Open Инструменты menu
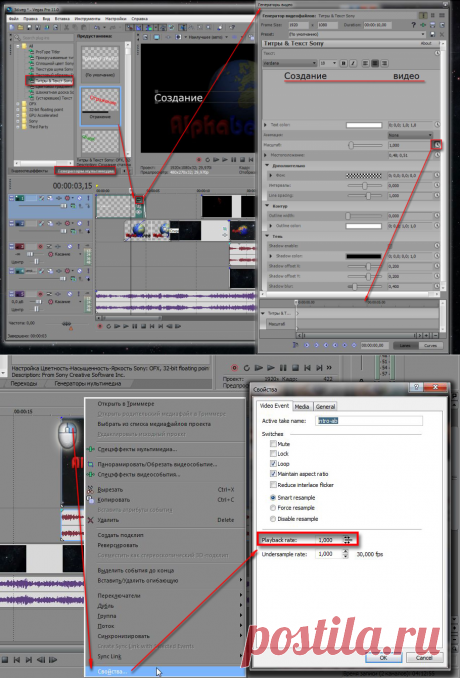Viewport: 460px width, 678px height. (x=87, y=19)
